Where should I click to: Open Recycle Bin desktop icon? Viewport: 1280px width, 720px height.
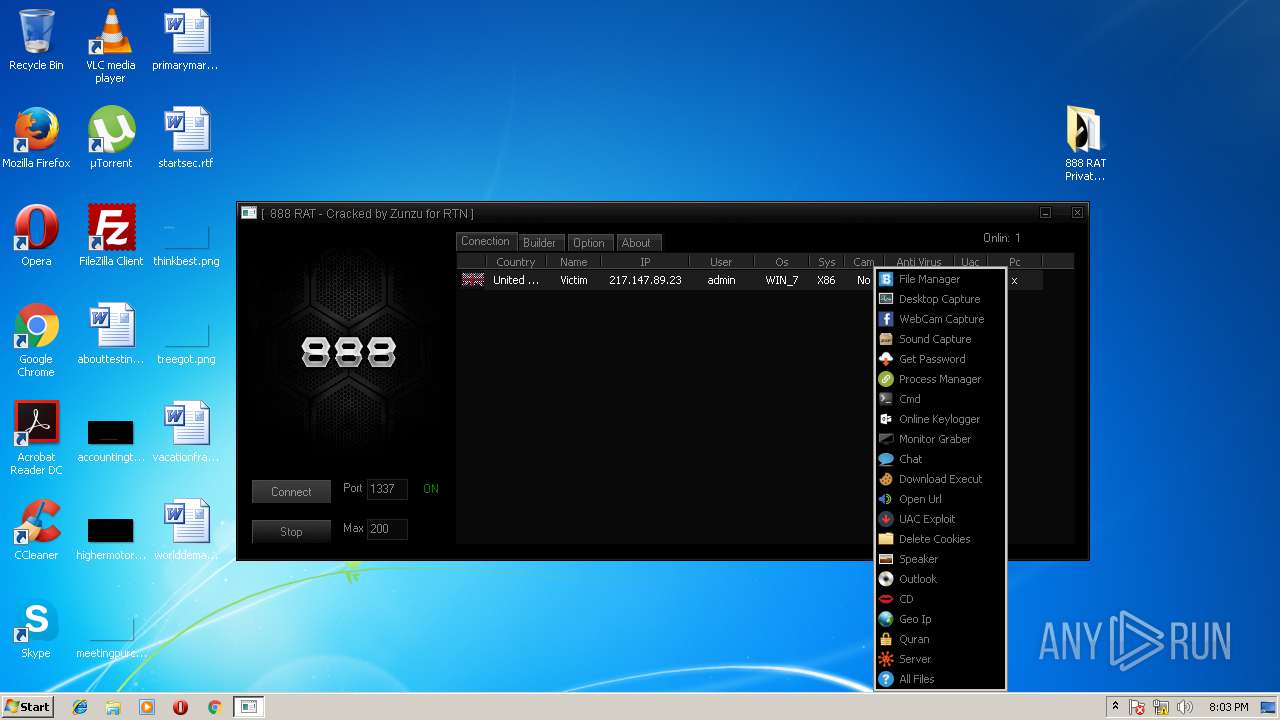36,40
